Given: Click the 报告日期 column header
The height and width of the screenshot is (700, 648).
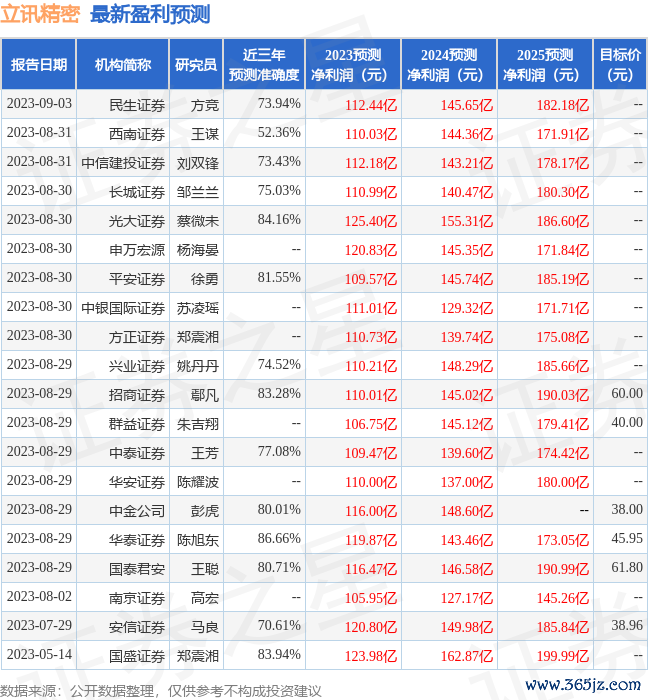Looking at the screenshot, I should [x=39, y=65].
